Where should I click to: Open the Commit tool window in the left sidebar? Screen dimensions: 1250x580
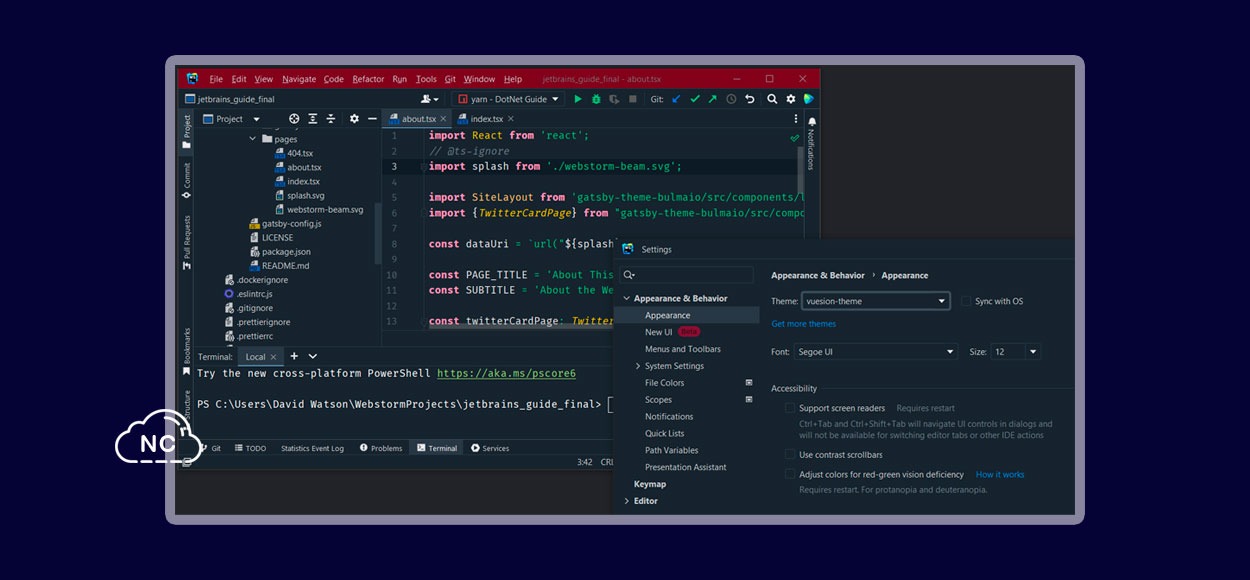tap(186, 180)
